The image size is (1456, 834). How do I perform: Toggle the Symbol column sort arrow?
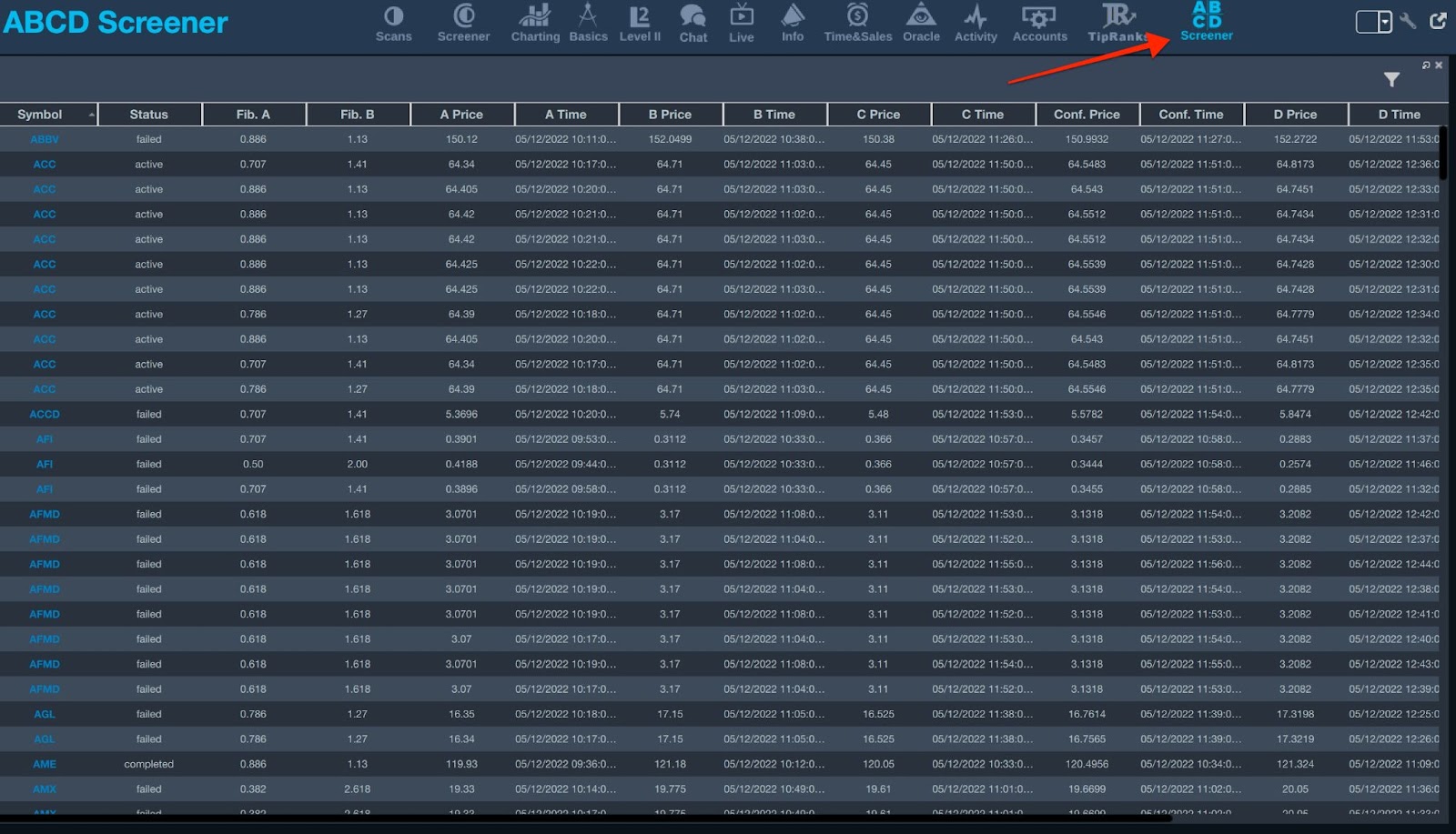(x=91, y=115)
